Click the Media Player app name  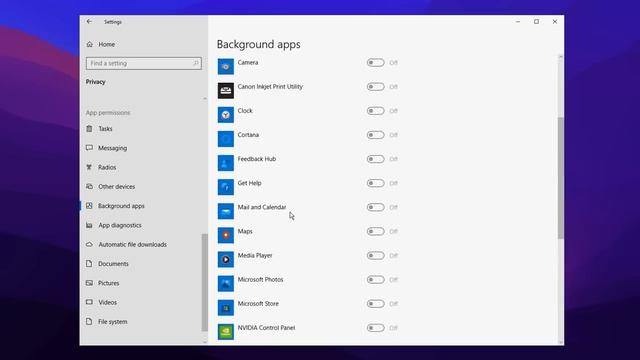click(x=255, y=256)
